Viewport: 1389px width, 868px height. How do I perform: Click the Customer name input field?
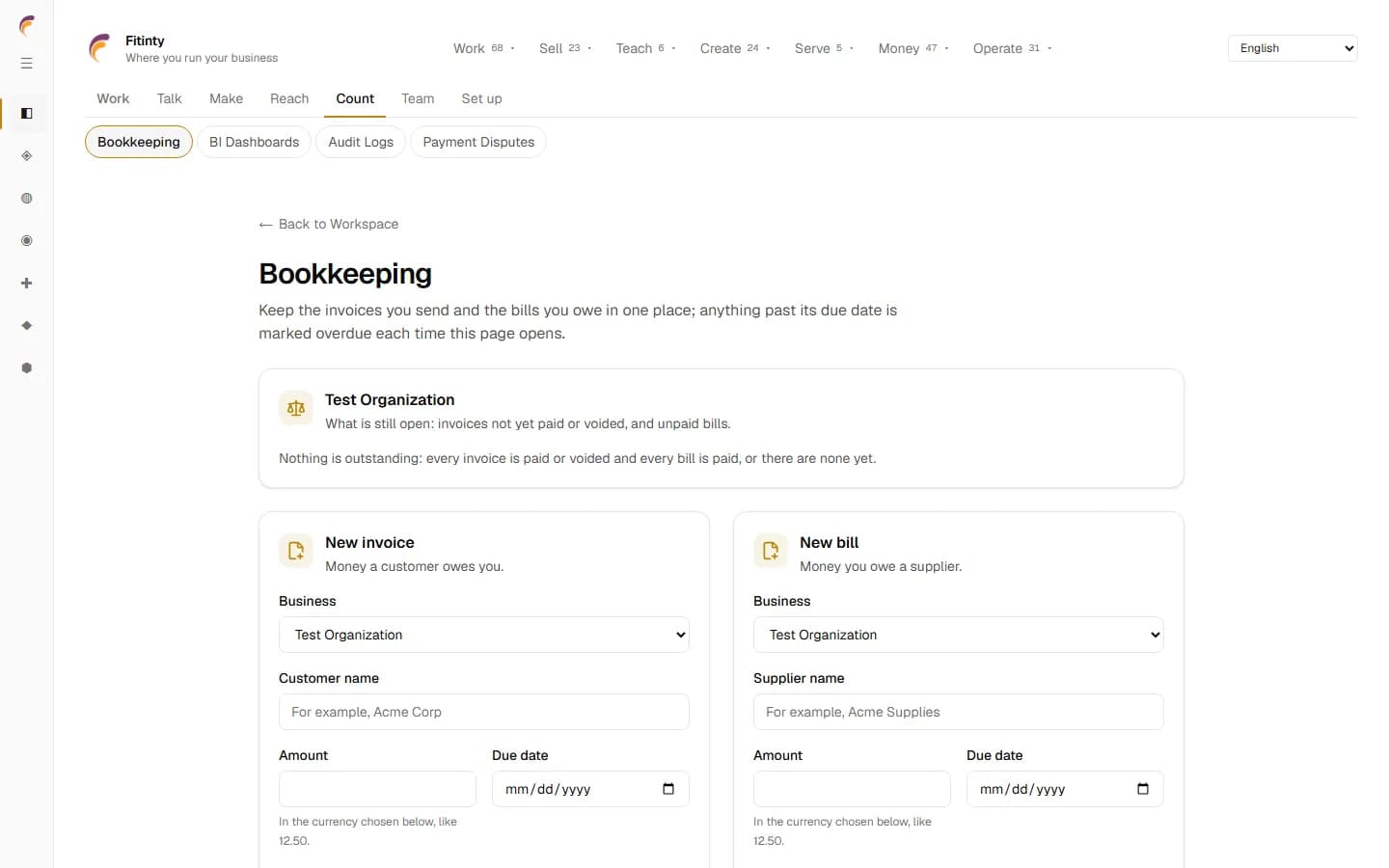click(x=484, y=712)
